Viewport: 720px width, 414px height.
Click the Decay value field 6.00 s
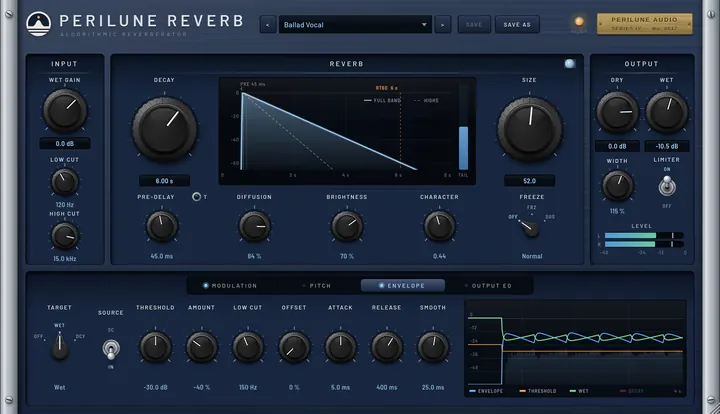[x=164, y=181]
